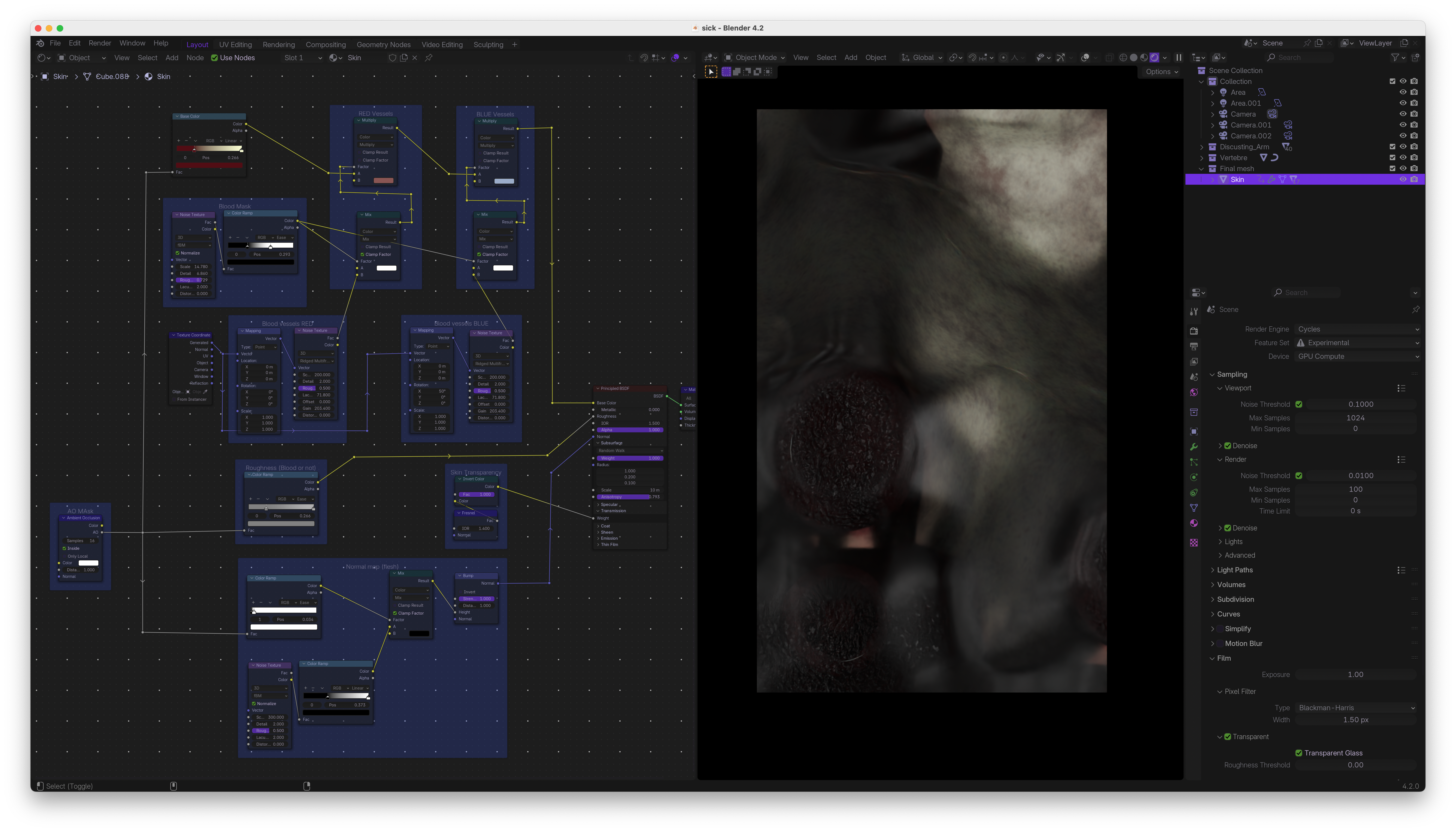The width and height of the screenshot is (1456, 832).
Task: Click the fake user shield for Skin material
Action: [x=392, y=58]
